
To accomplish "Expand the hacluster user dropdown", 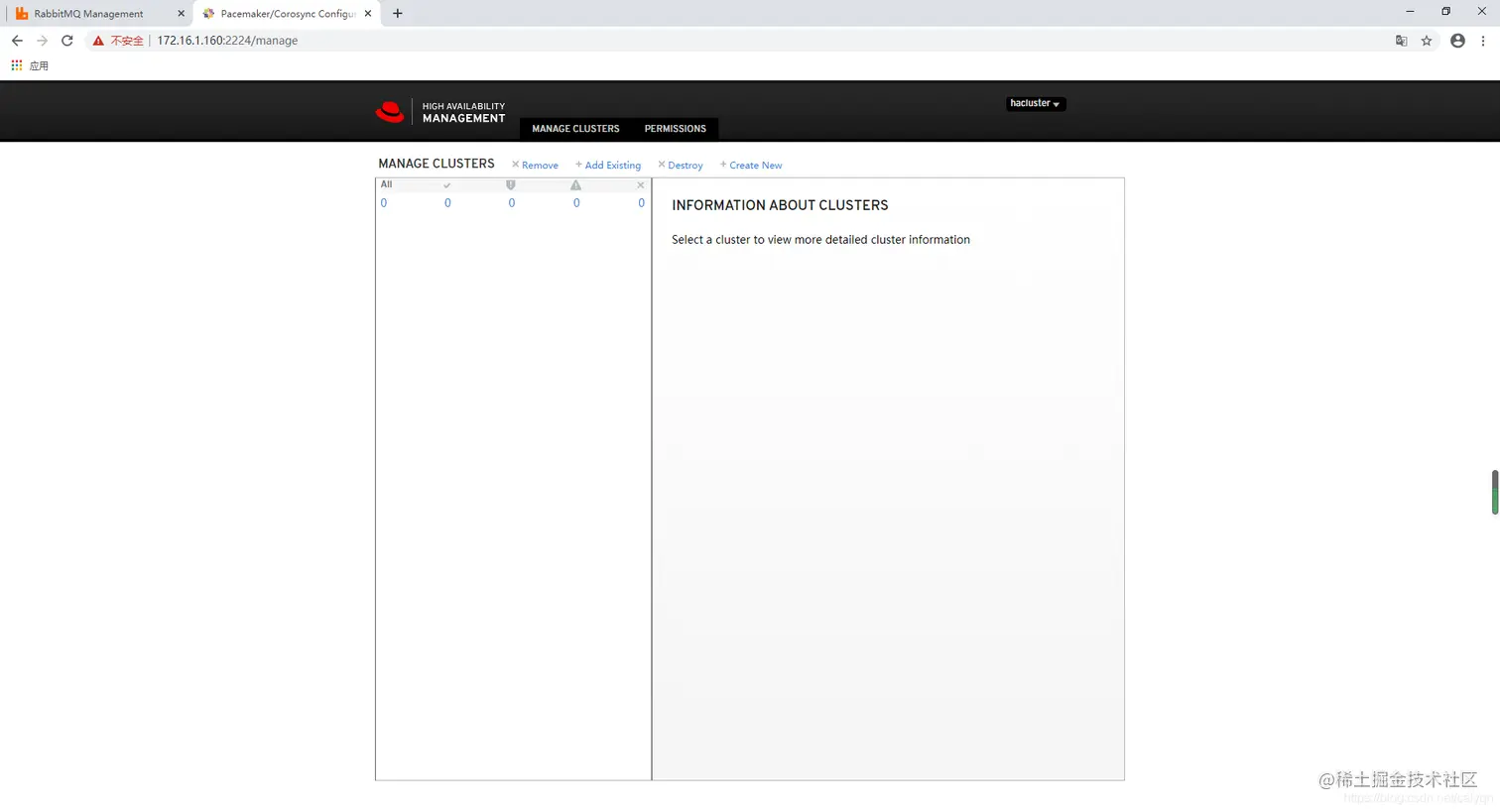I will [x=1035, y=103].
